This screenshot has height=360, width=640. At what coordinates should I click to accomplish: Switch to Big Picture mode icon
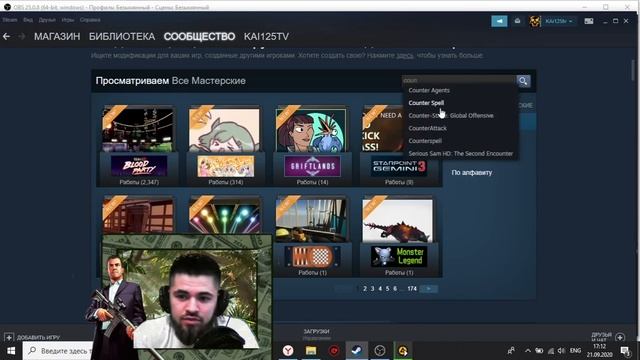[589, 21]
